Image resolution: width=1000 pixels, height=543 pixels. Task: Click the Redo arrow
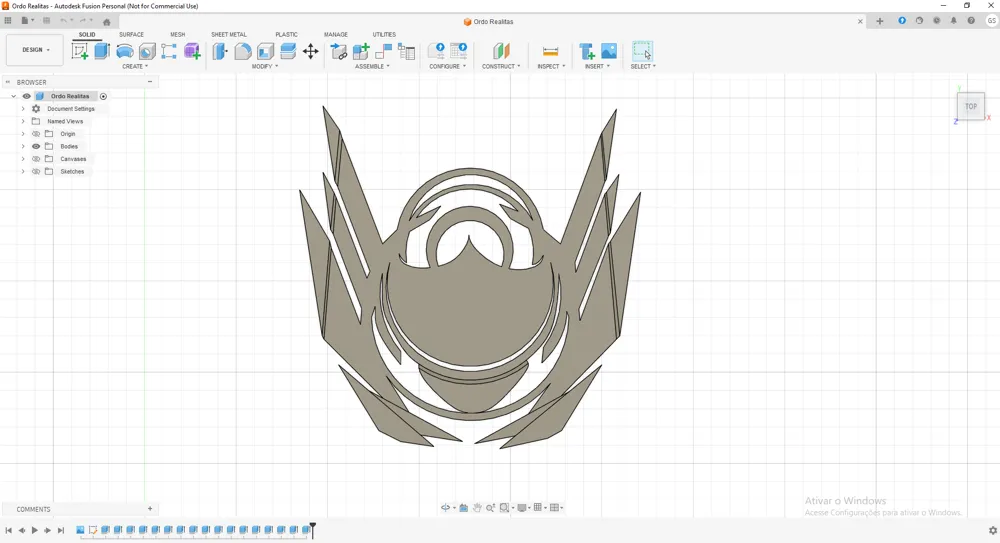[x=83, y=21]
